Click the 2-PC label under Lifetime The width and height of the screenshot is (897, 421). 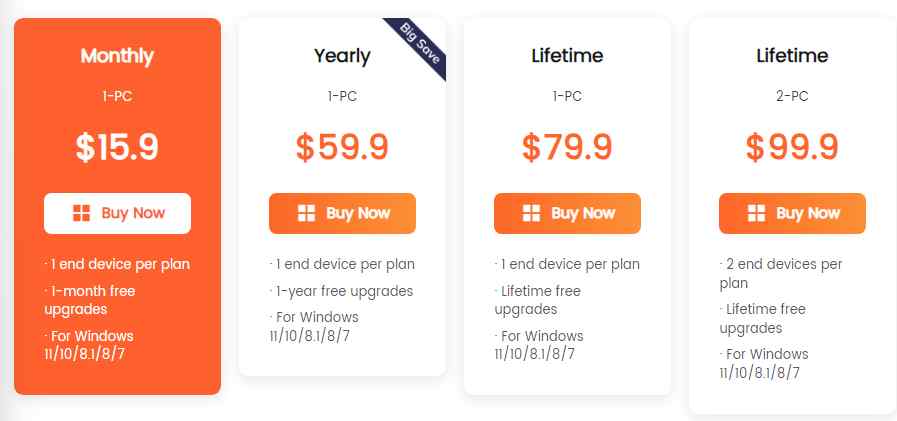[x=792, y=97]
